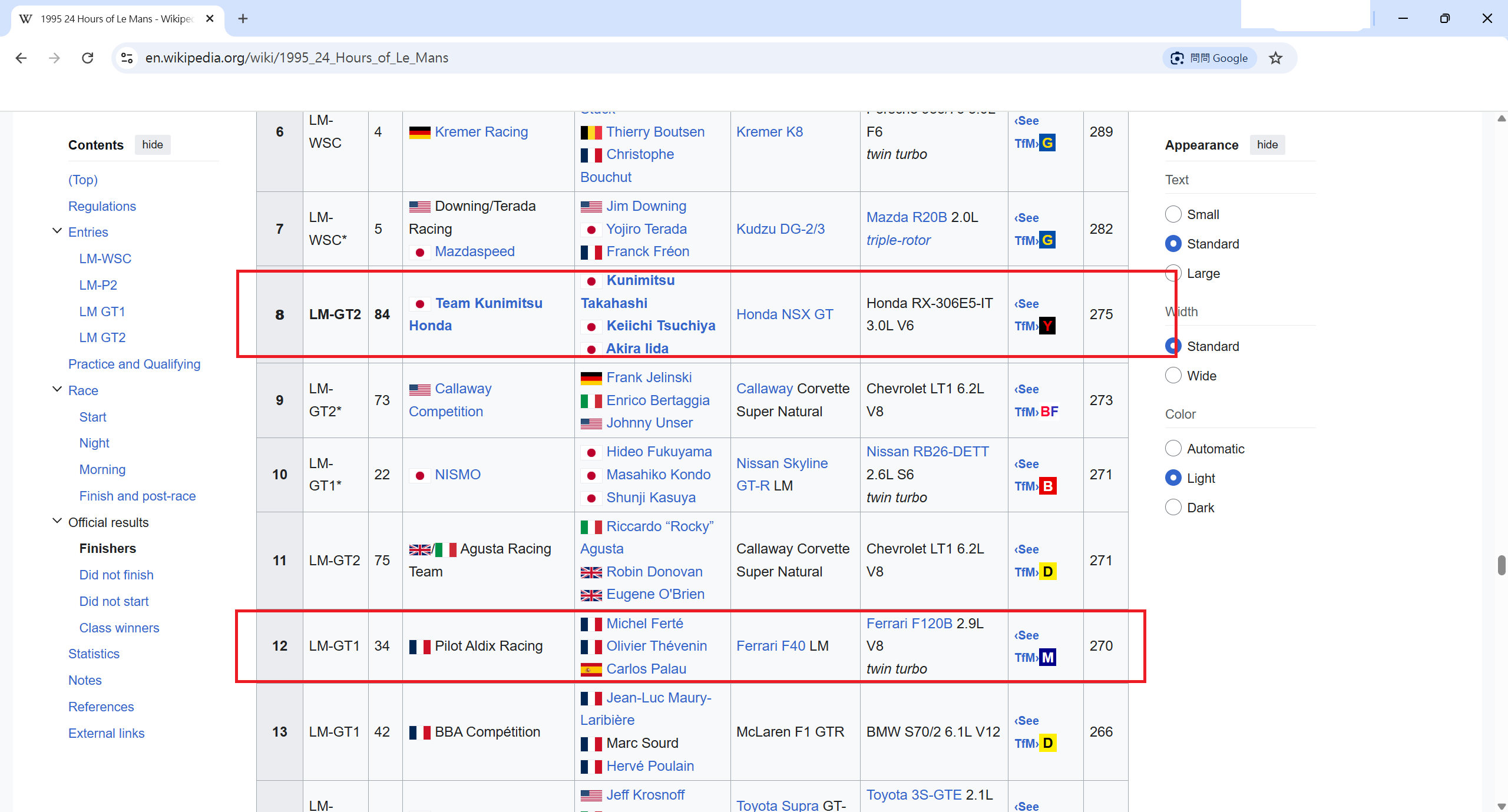
Task: View site information icon in address bar
Action: pyautogui.click(x=127, y=58)
